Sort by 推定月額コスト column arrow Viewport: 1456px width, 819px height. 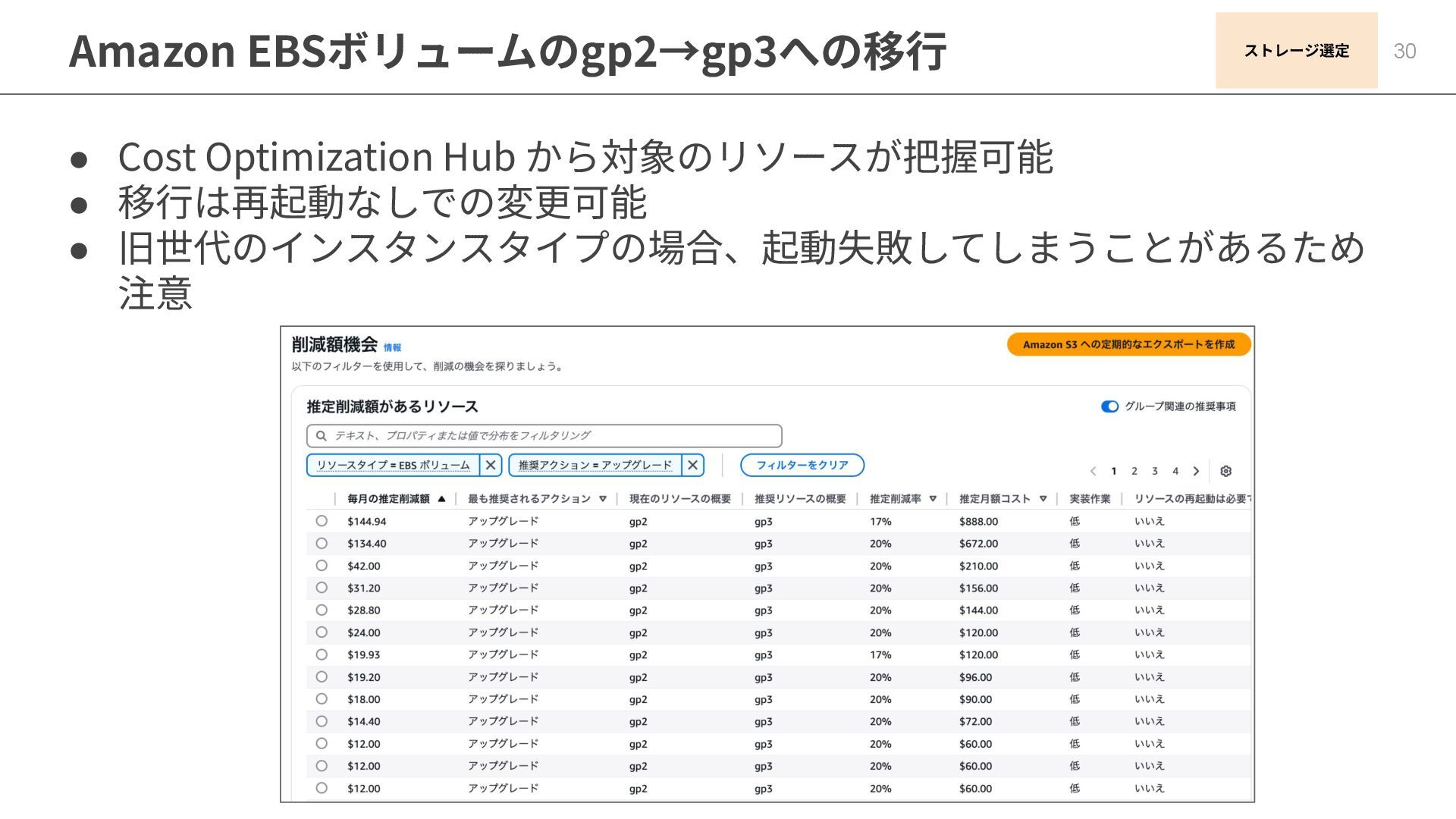click(x=1043, y=499)
